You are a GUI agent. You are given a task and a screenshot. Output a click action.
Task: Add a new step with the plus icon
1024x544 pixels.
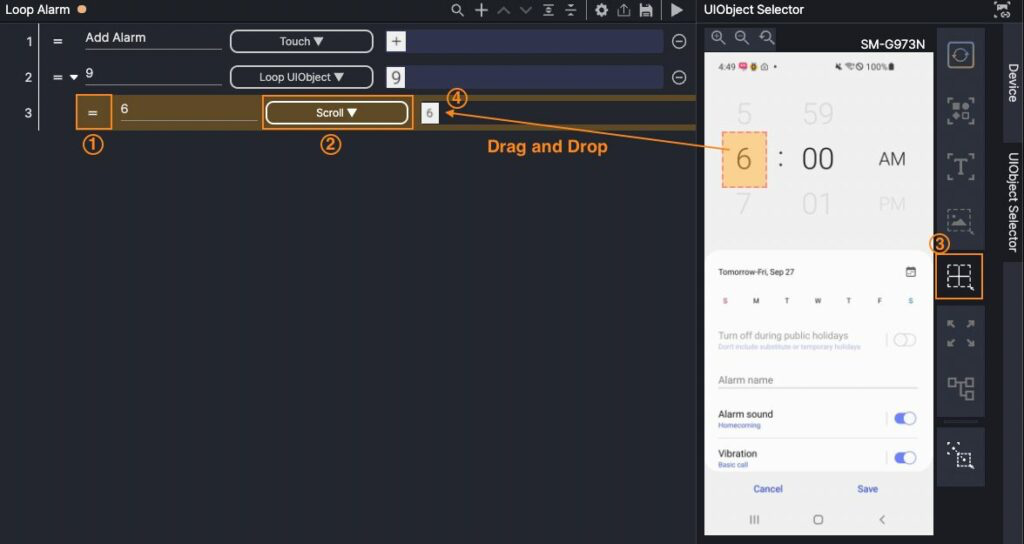point(481,10)
